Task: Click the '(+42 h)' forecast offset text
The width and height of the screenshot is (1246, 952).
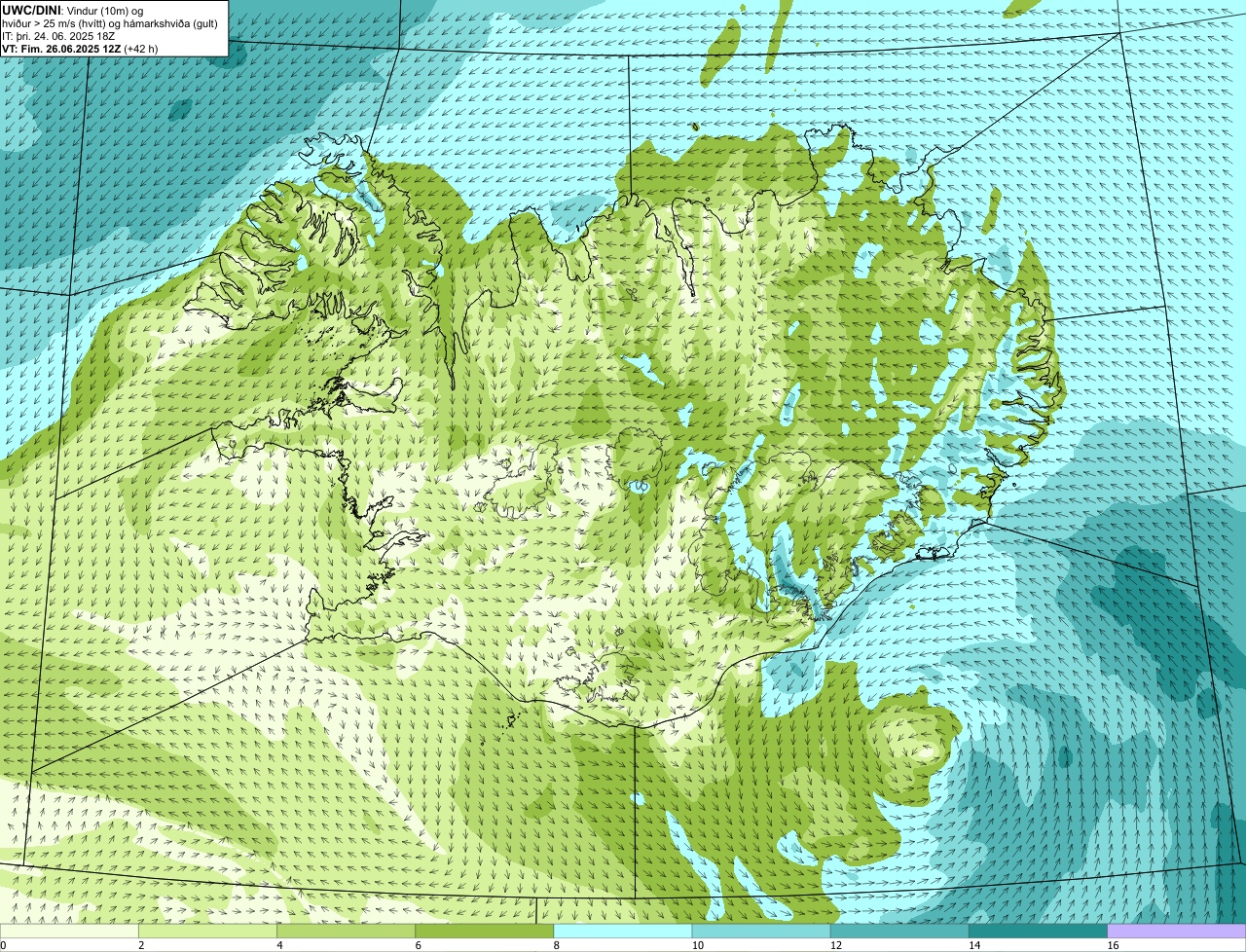Action: pyautogui.click(x=141, y=49)
